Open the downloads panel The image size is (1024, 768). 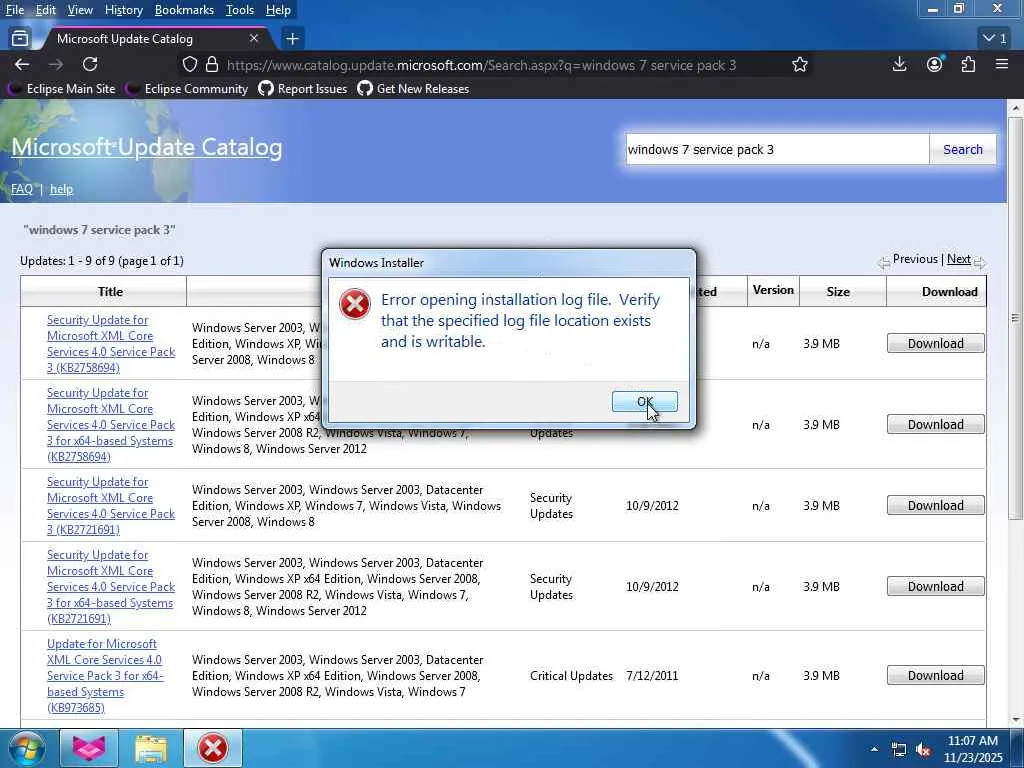pos(899,64)
